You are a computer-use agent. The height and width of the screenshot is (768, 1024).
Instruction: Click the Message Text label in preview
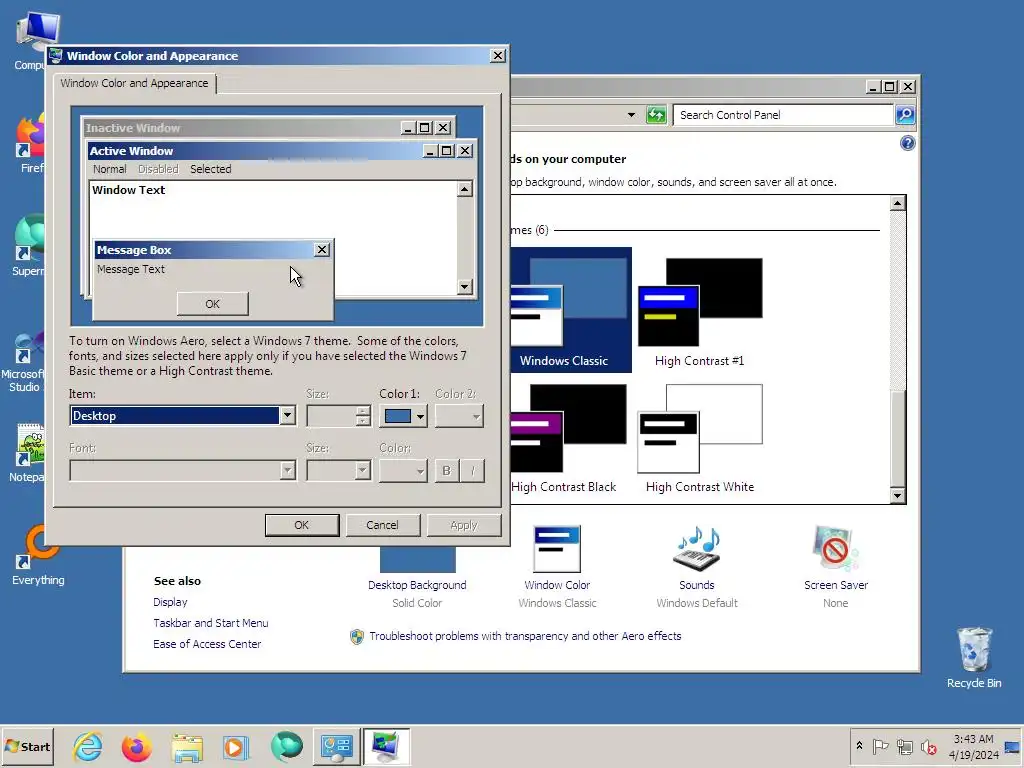(x=131, y=269)
